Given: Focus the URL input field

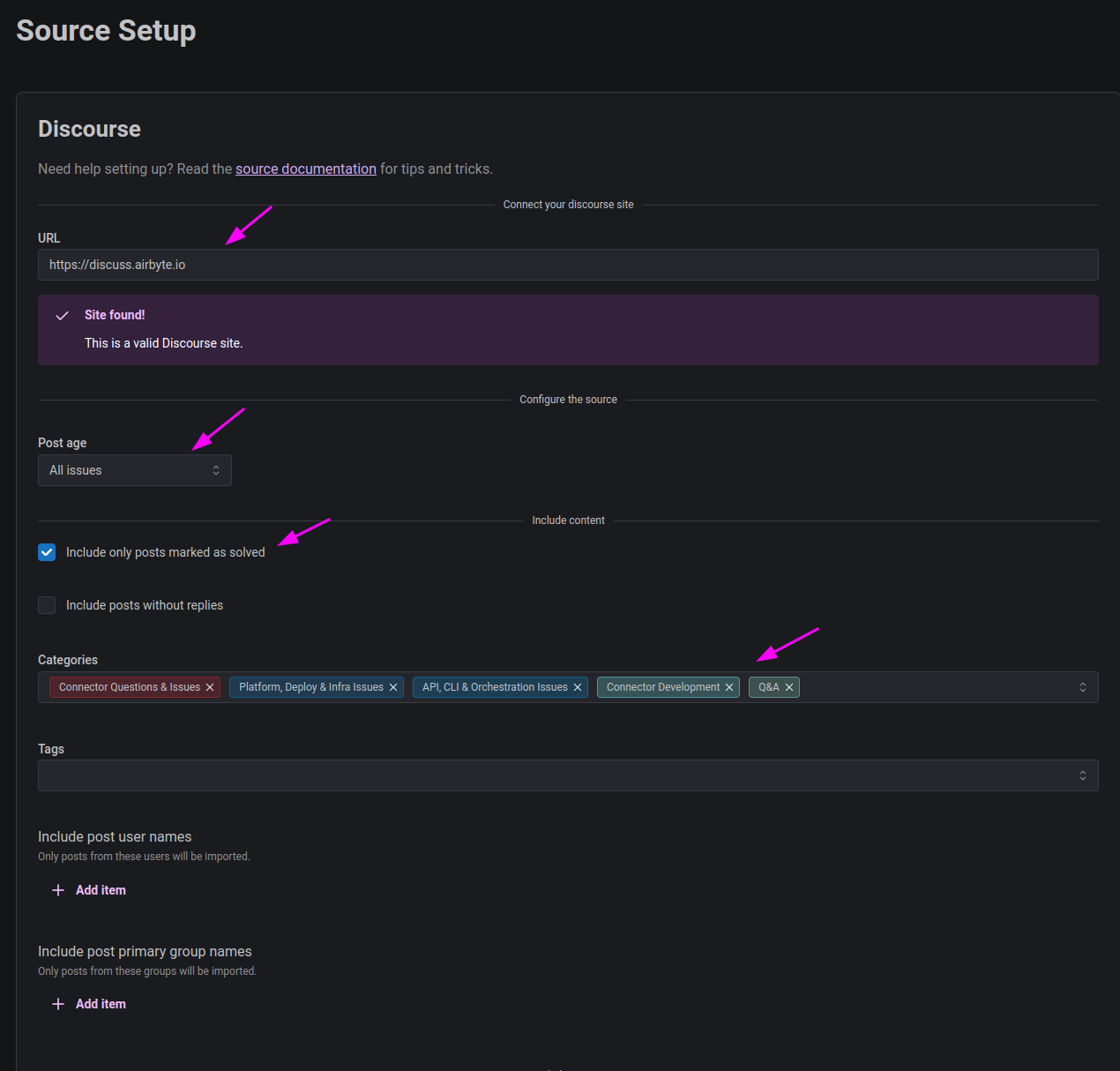Looking at the screenshot, I should 568,265.
